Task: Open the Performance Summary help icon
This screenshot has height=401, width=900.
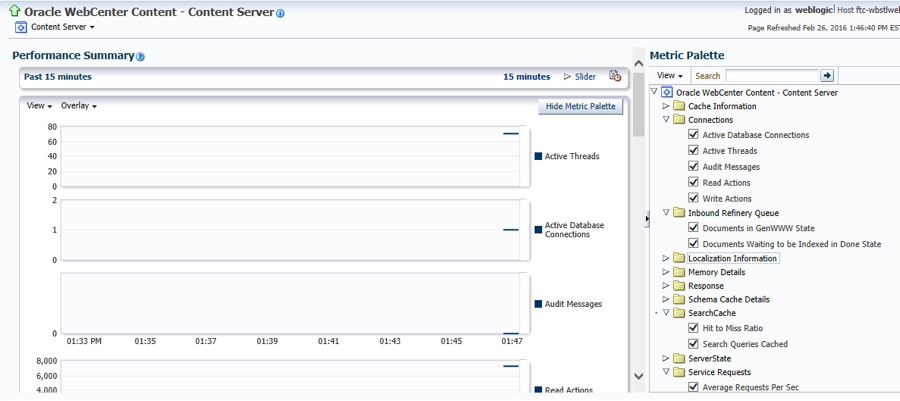Action: (x=141, y=57)
